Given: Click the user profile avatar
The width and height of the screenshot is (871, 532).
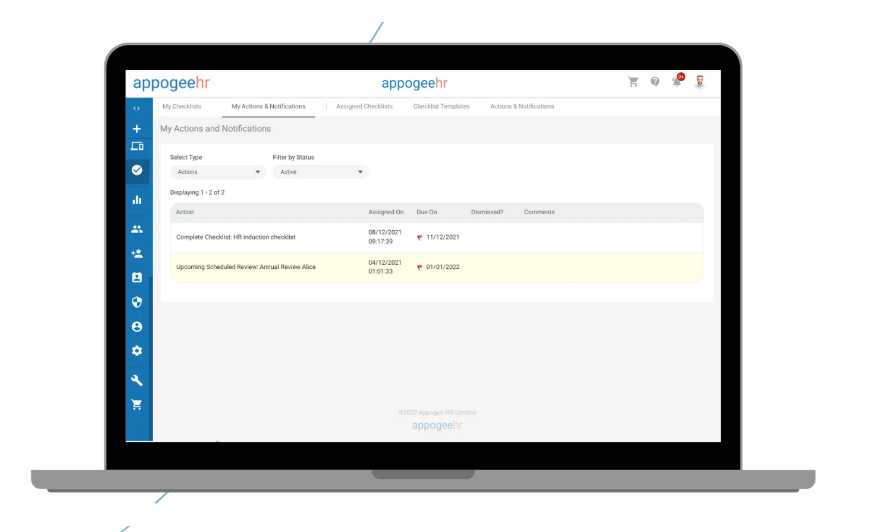Looking at the screenshot, I should point(700,82).
